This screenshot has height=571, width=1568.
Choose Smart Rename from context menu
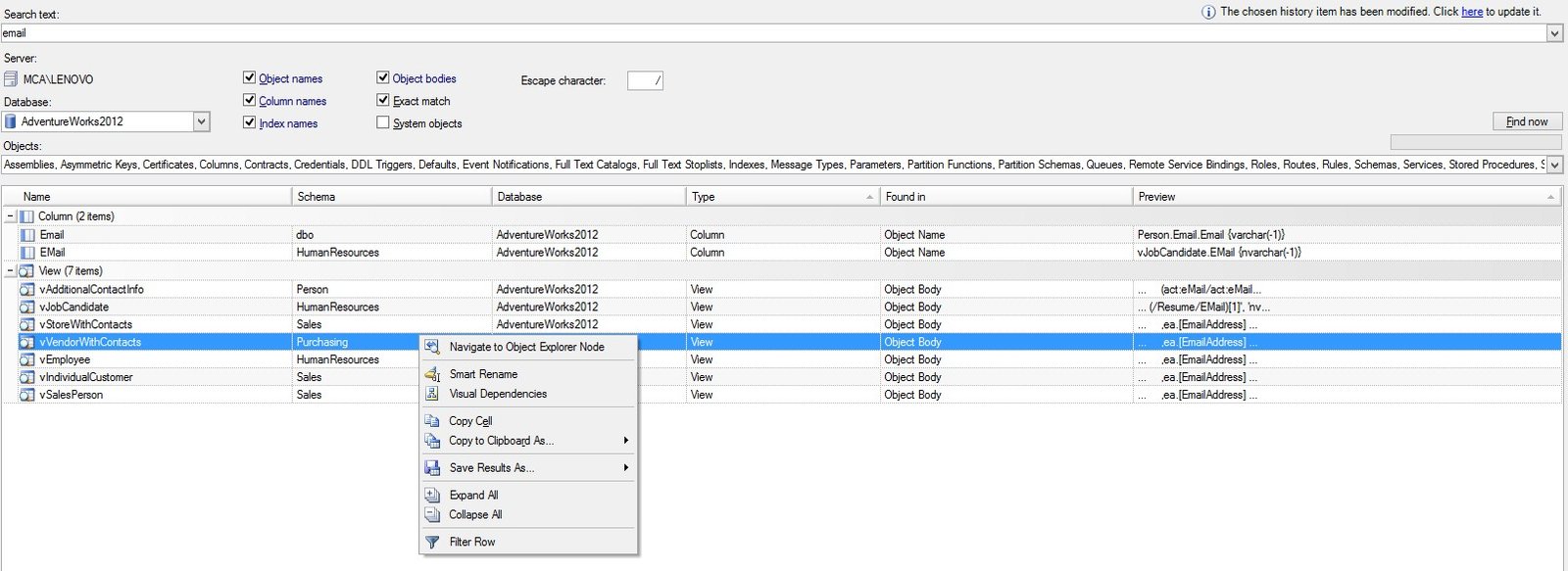click(529, 374)
